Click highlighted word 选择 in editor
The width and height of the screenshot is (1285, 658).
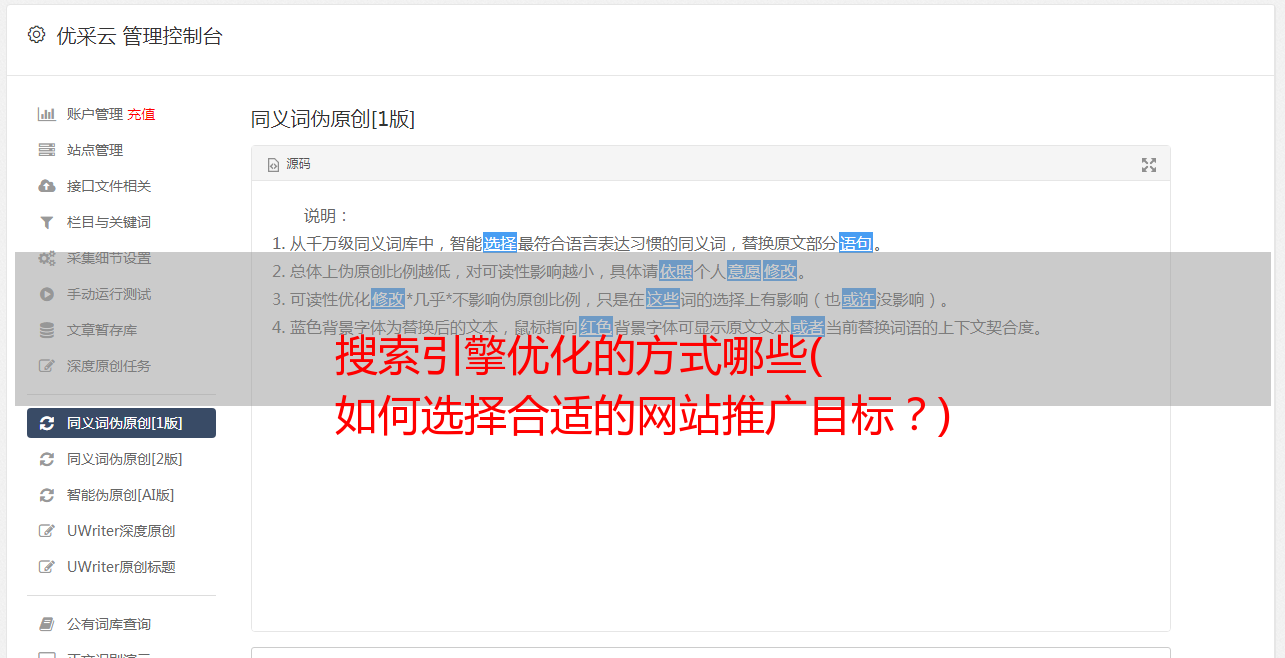click(500, 243)
